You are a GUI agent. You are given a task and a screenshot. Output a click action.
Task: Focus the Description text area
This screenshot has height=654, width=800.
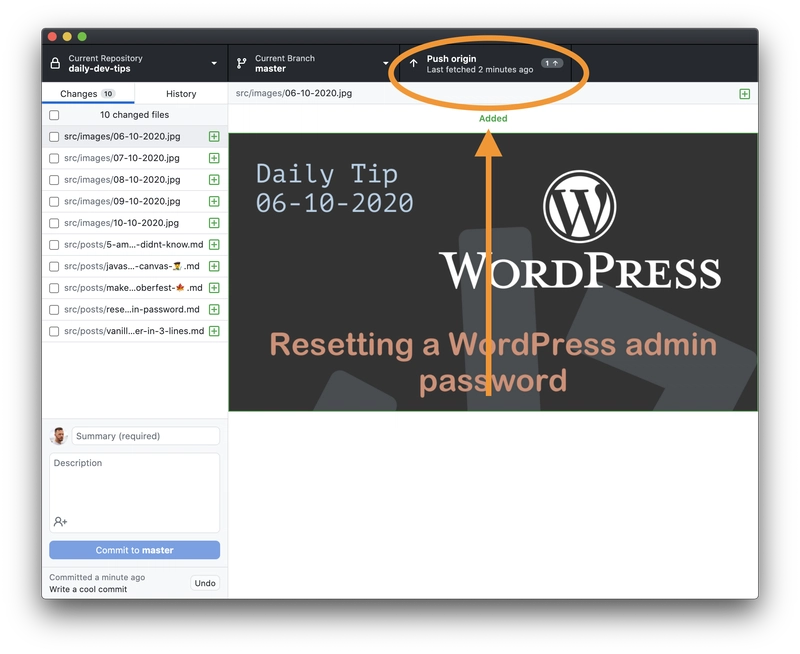(135, 493)
